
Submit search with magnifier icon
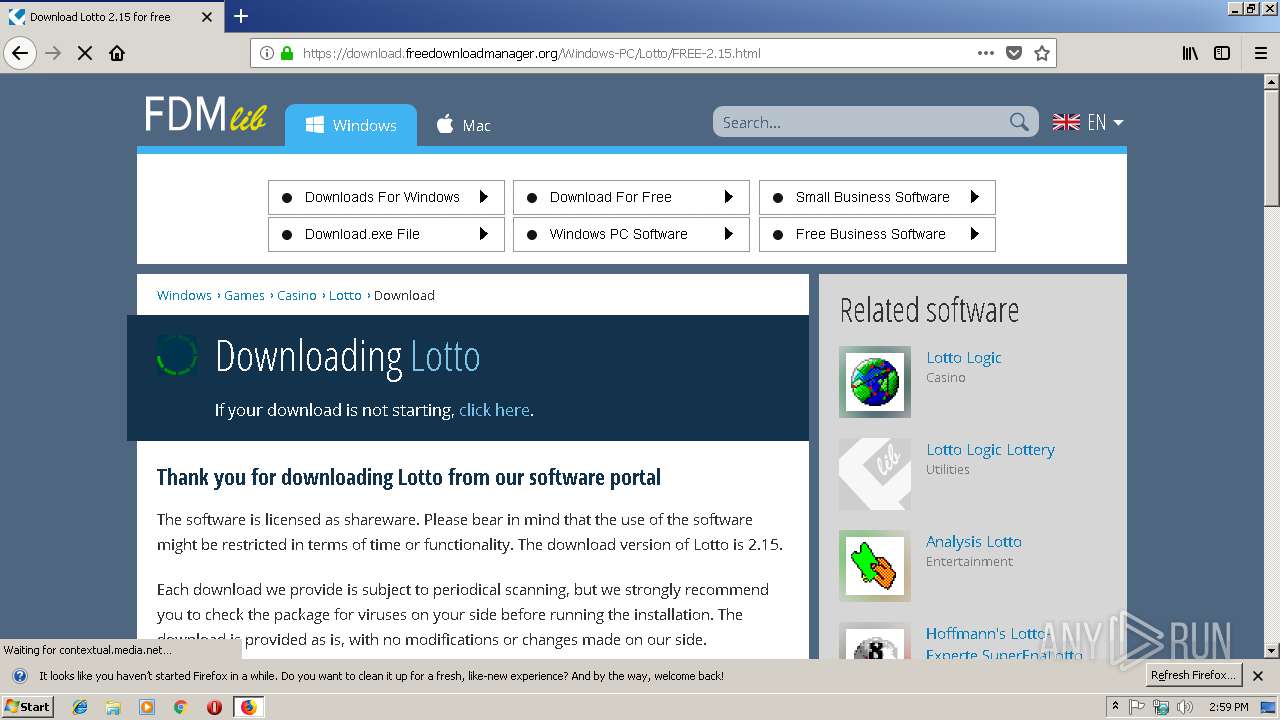pyautogui.click(x=1019, y=122)
